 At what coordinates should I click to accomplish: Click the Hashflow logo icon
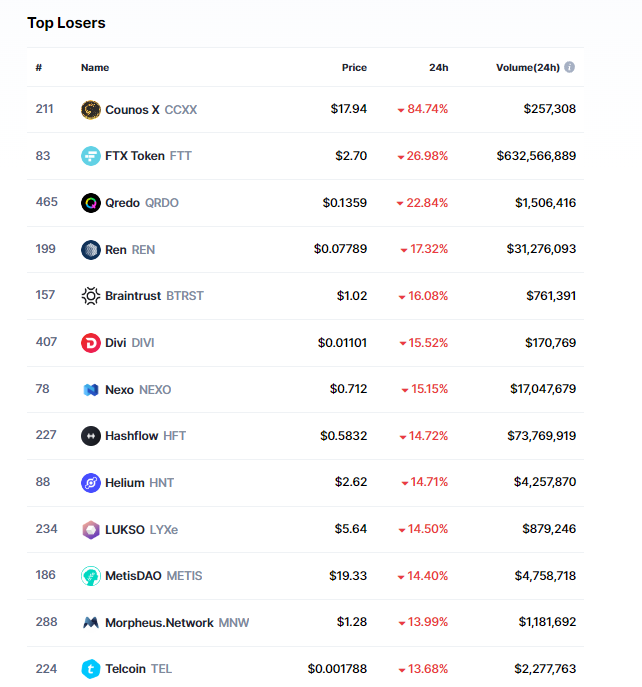click(x=91, y=436)
